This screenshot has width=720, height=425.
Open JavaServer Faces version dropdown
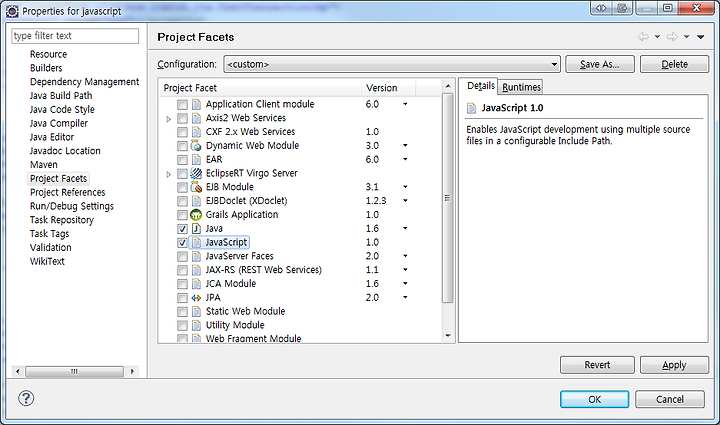coord(405,256)
